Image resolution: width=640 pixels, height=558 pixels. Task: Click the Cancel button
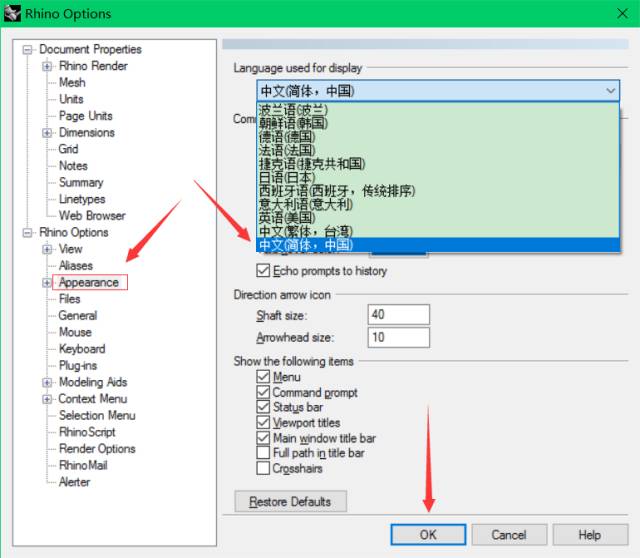click(x=508, y=535)
